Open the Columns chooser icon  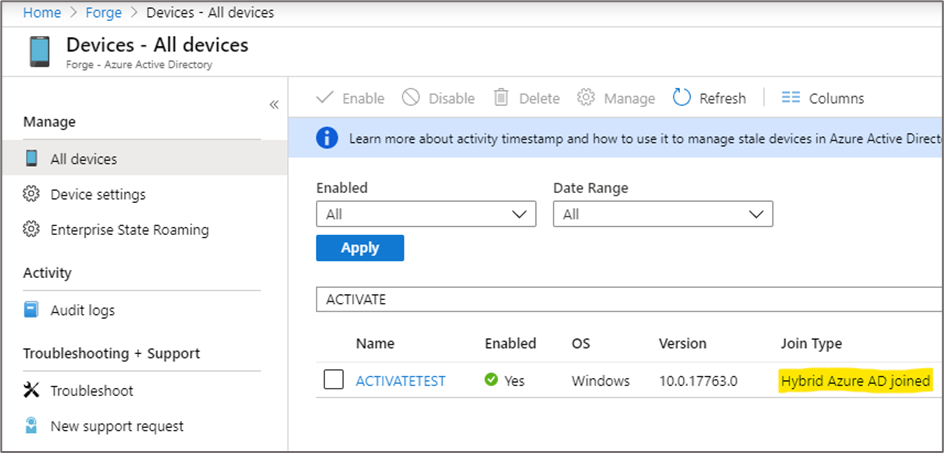click(x=791, y=98)
